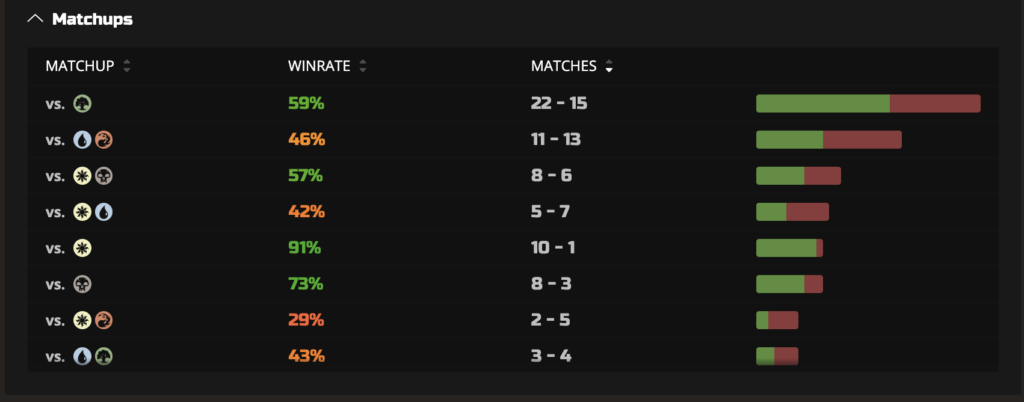Click the green win segment of 22 - 15 bar
Screen dimensions: 1024x402
click(x=822, y=104)
